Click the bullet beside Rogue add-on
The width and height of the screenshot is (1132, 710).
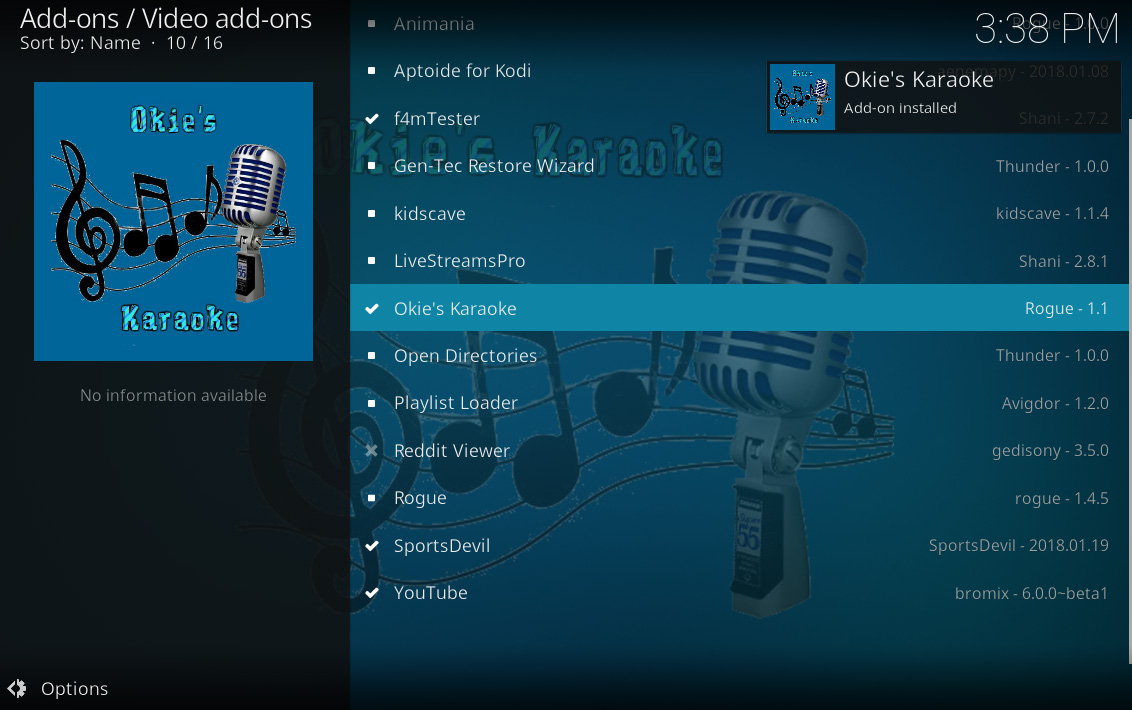click(x=372, y=498)
